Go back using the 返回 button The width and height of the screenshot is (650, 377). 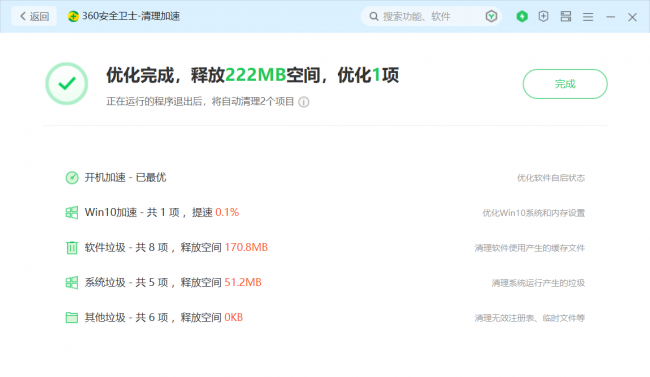[x=34, y=17]
